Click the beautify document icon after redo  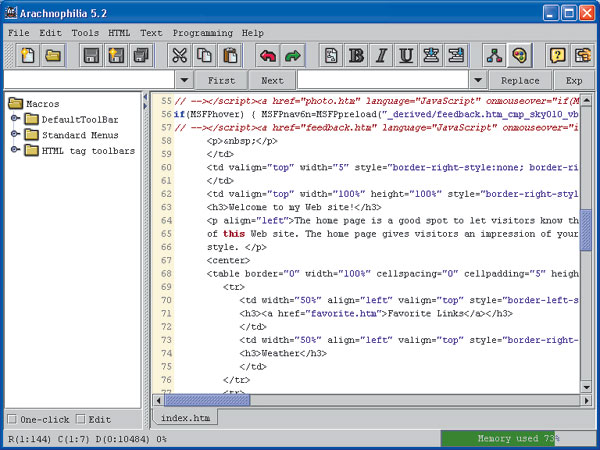coord(331,55)
